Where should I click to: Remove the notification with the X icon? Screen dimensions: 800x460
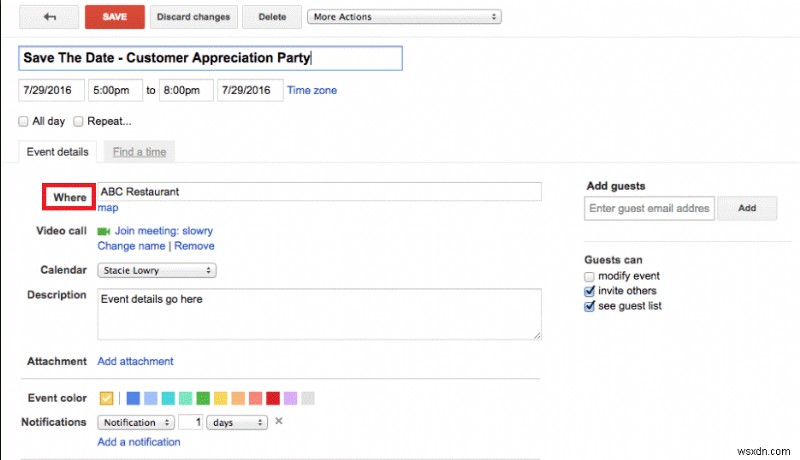[279, 421]
